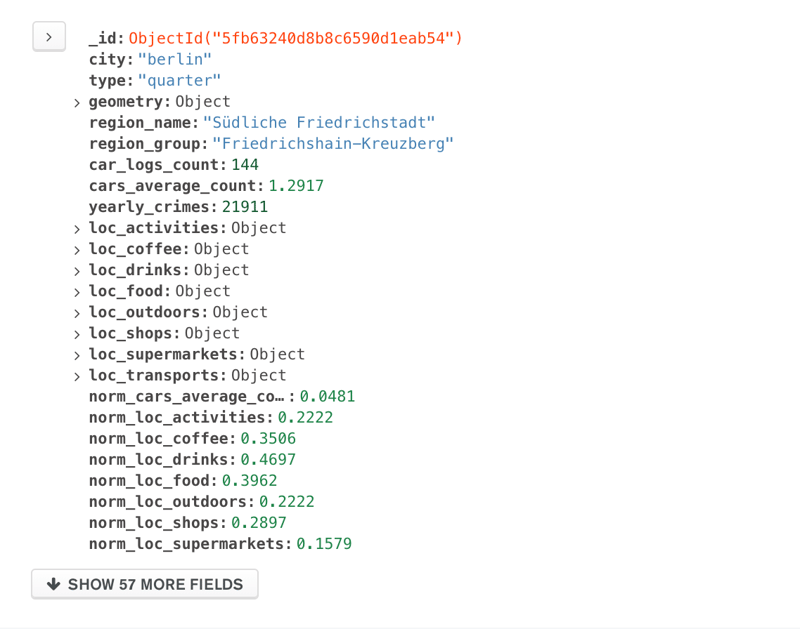Select the ObjectId value of _id
Image resolution: width=800 pixels, height=629 pixels.
click(x=296, y=38)
